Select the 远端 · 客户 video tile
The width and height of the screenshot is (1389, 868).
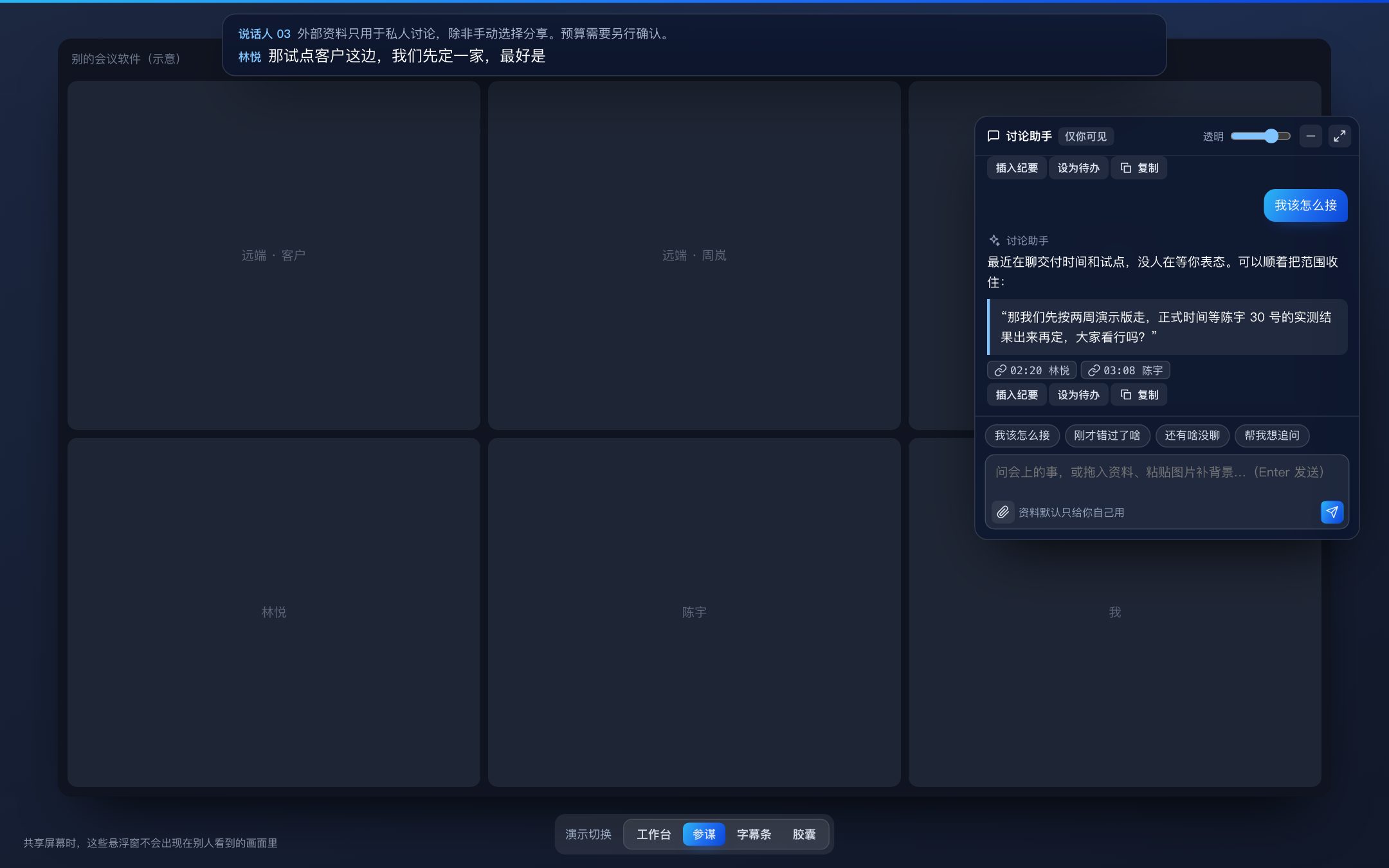[273, 255]
